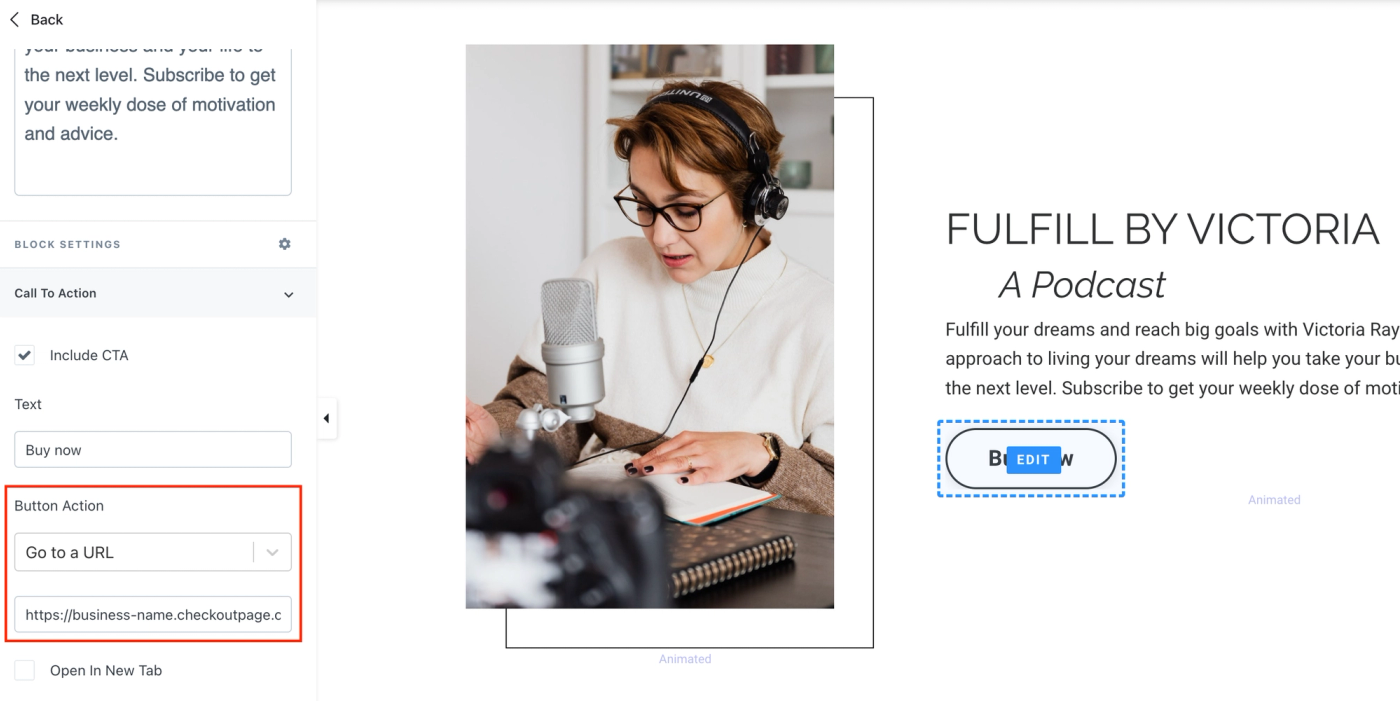The width and height of the screenshot is (1400, 701).
Task: Click the podcast description paragraph in preview
Action: point(1172,359)
